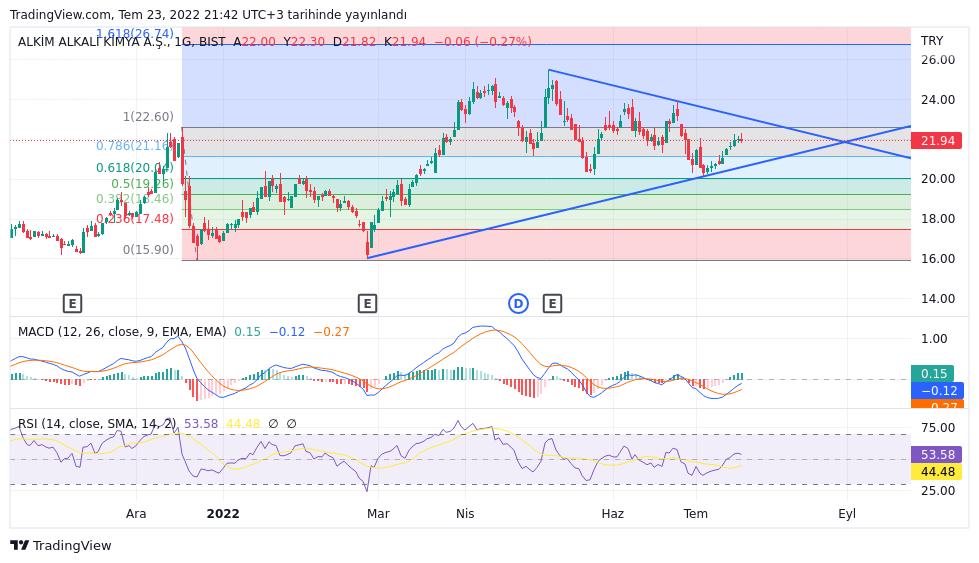Click the TradingView.com publication header text

point(208,14)
